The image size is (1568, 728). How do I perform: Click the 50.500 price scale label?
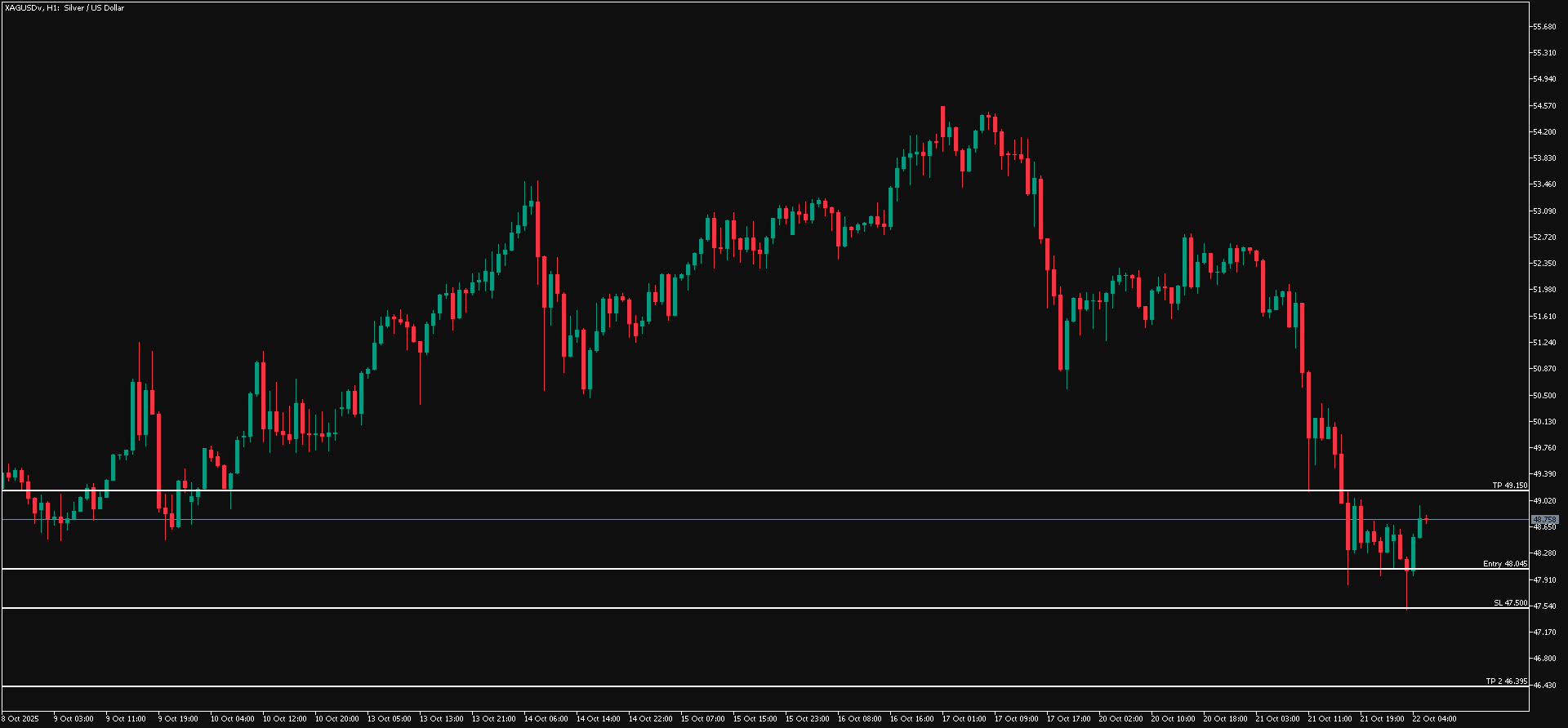[x=1544, y=396]
